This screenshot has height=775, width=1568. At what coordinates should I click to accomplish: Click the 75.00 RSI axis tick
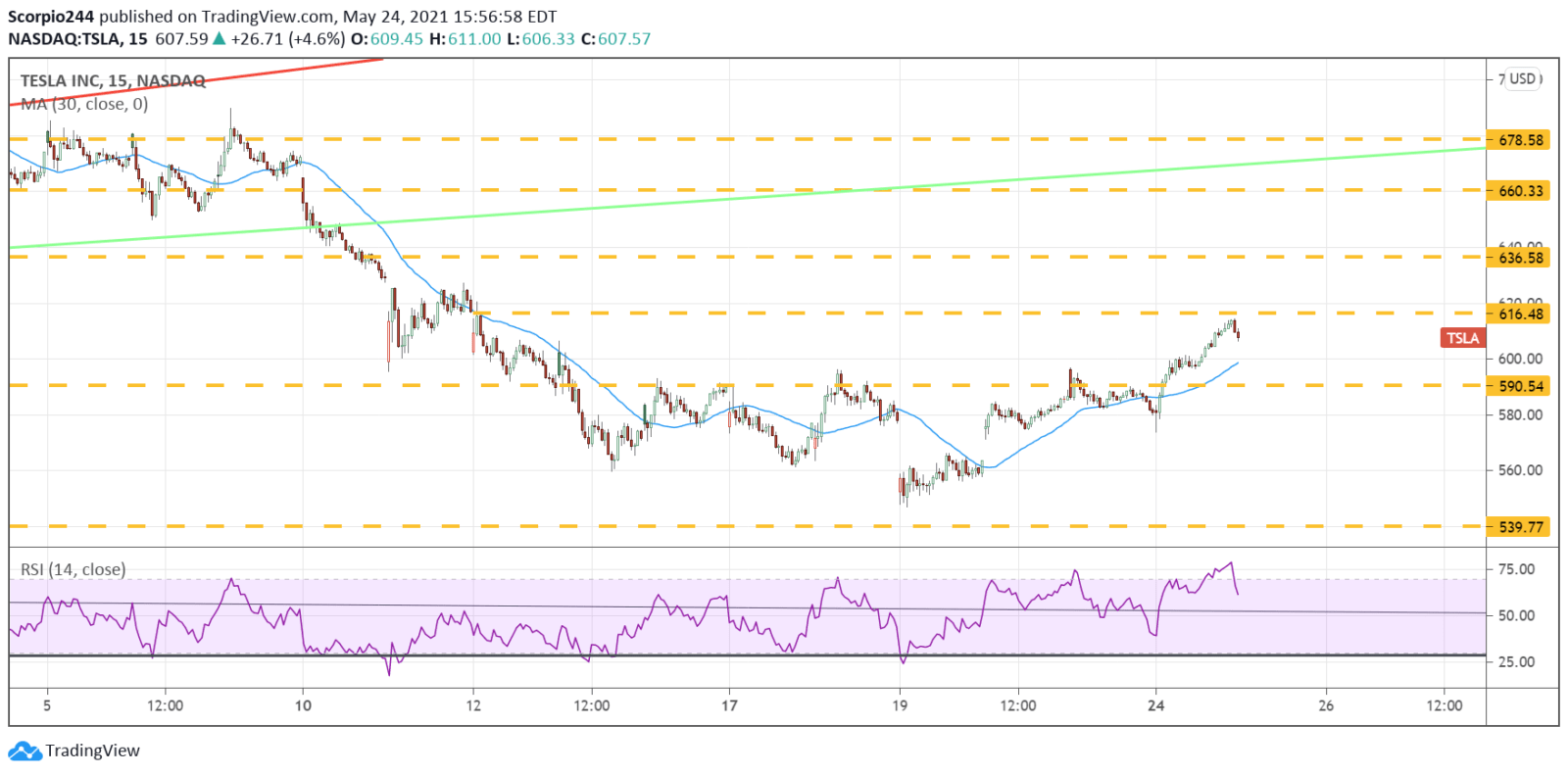point(1516,569)
